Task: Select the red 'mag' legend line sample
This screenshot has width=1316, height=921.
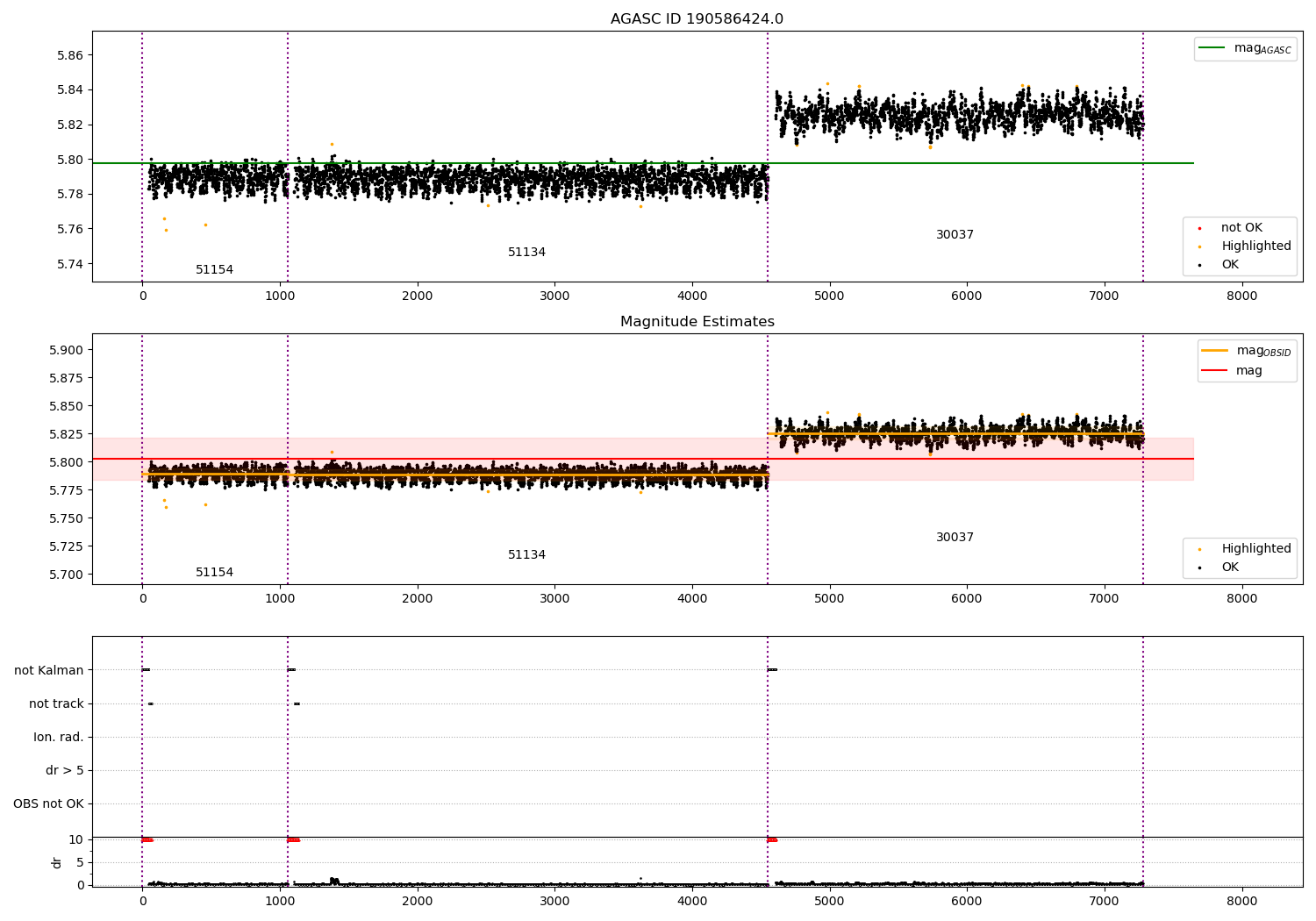Action: click(1215, 371)
